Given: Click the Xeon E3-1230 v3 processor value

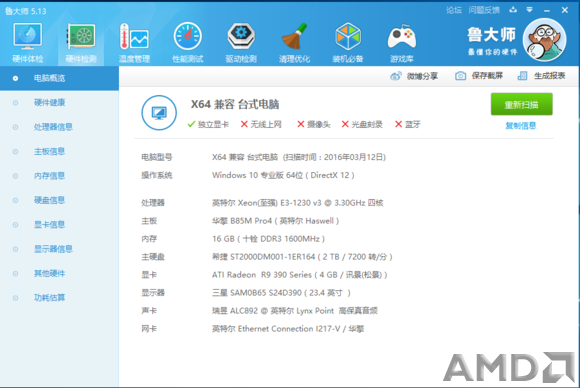Looking at the screenshot, I should pos(297,203).
